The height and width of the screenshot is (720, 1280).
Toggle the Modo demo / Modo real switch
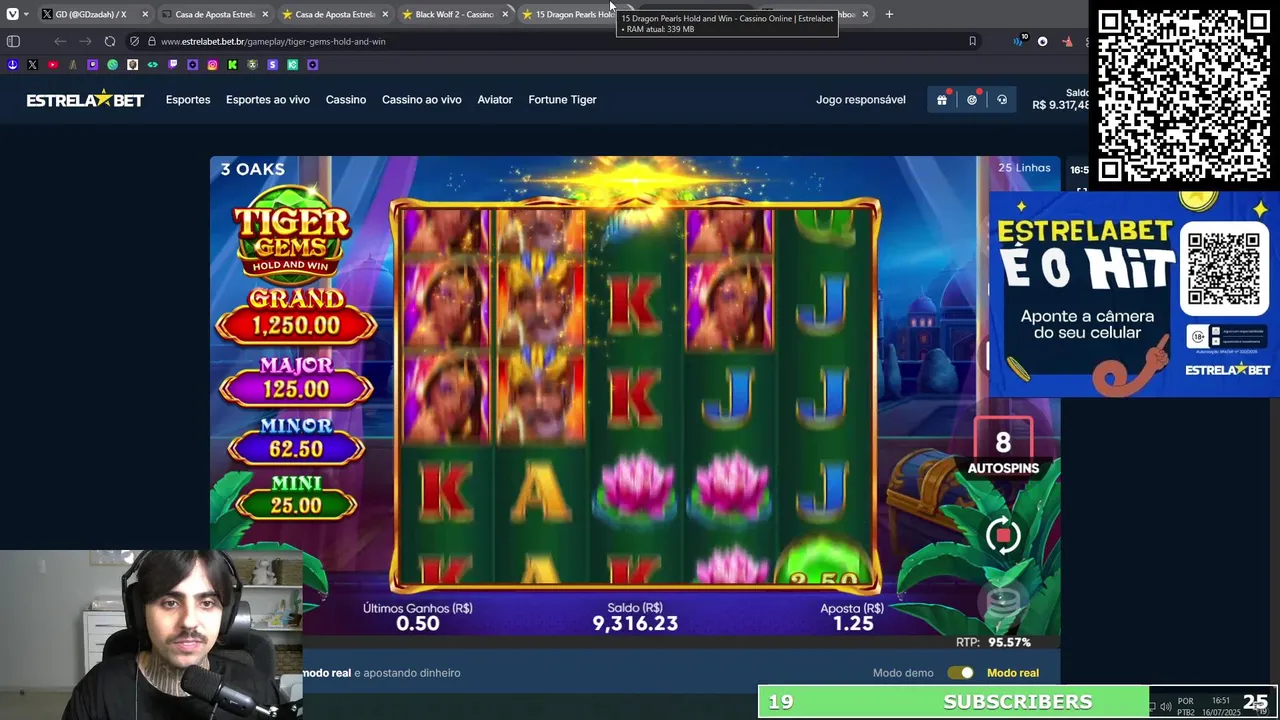point(960,673)
